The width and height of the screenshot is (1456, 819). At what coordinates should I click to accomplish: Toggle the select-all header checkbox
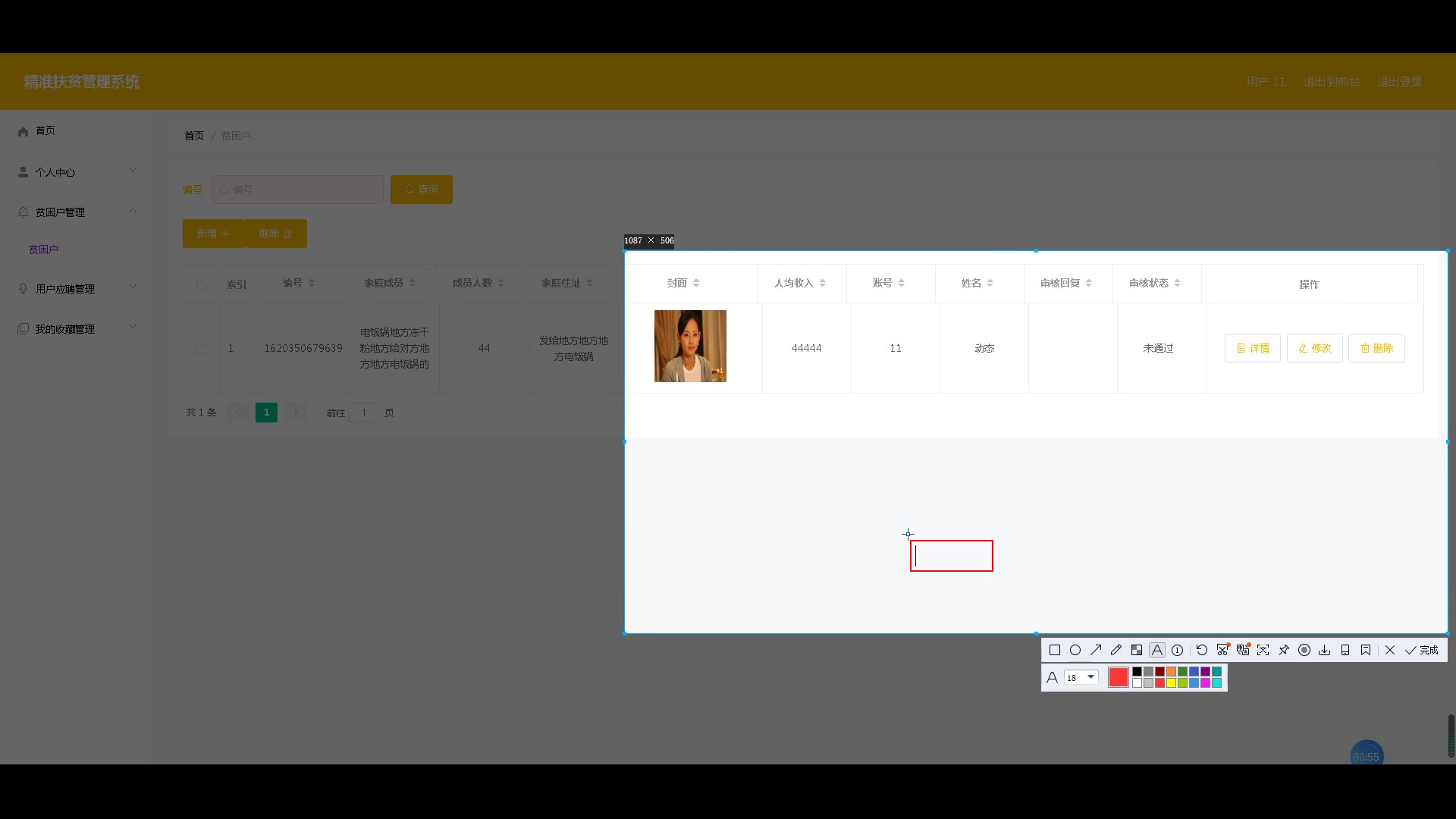pyautogui.click(x=201, y=285)
